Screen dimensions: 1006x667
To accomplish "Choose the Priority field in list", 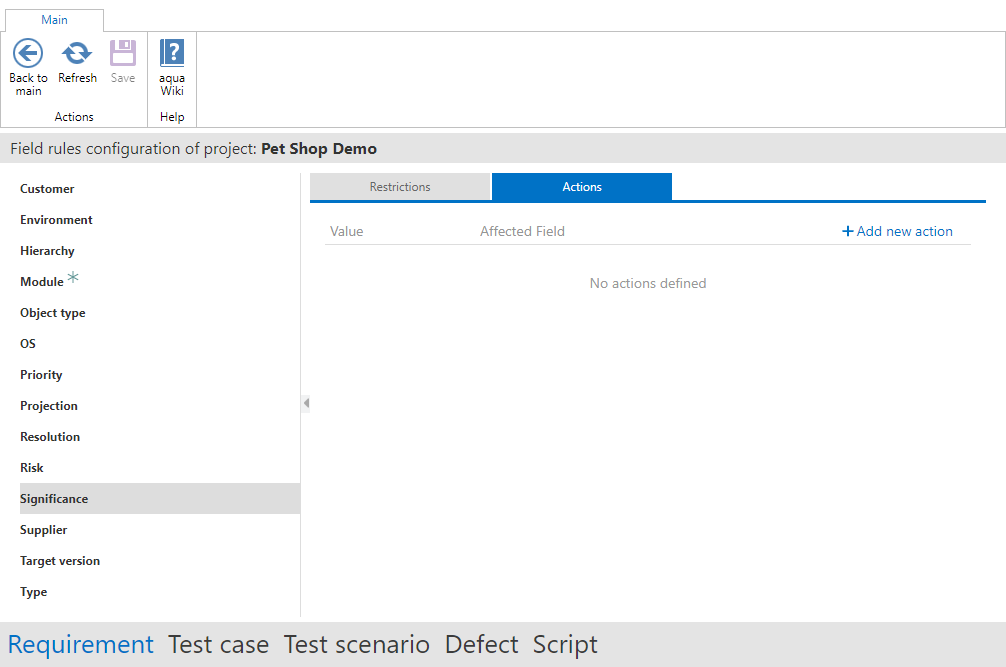I will 41,375.
